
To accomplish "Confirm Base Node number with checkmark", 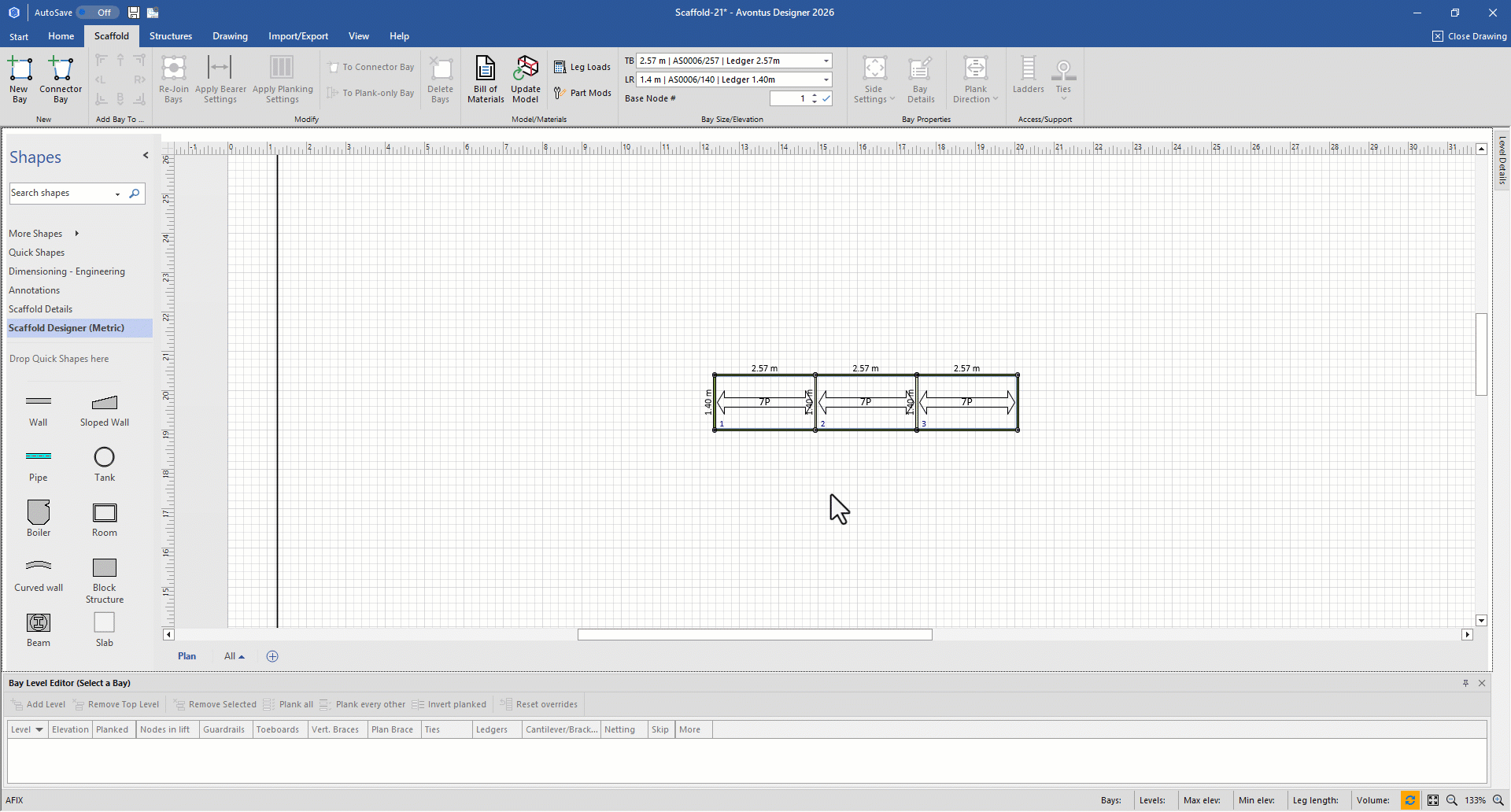I will 826,99.
